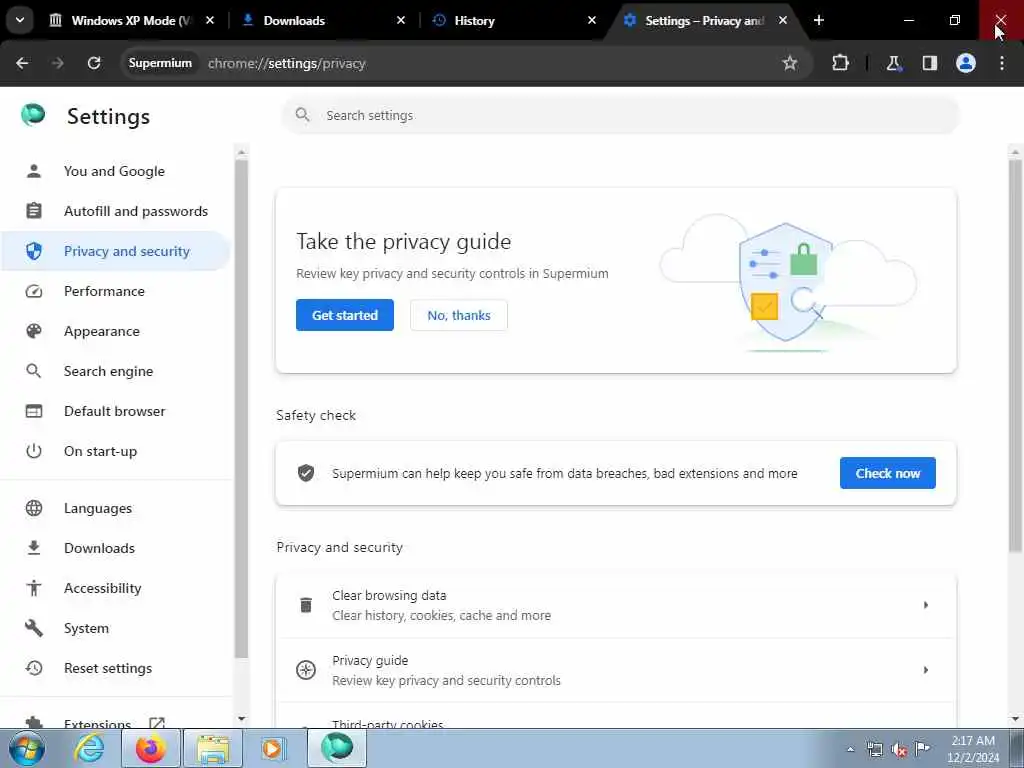Open System settings
The height and width of the screenshot is (768, 1024).
[115, 628]
